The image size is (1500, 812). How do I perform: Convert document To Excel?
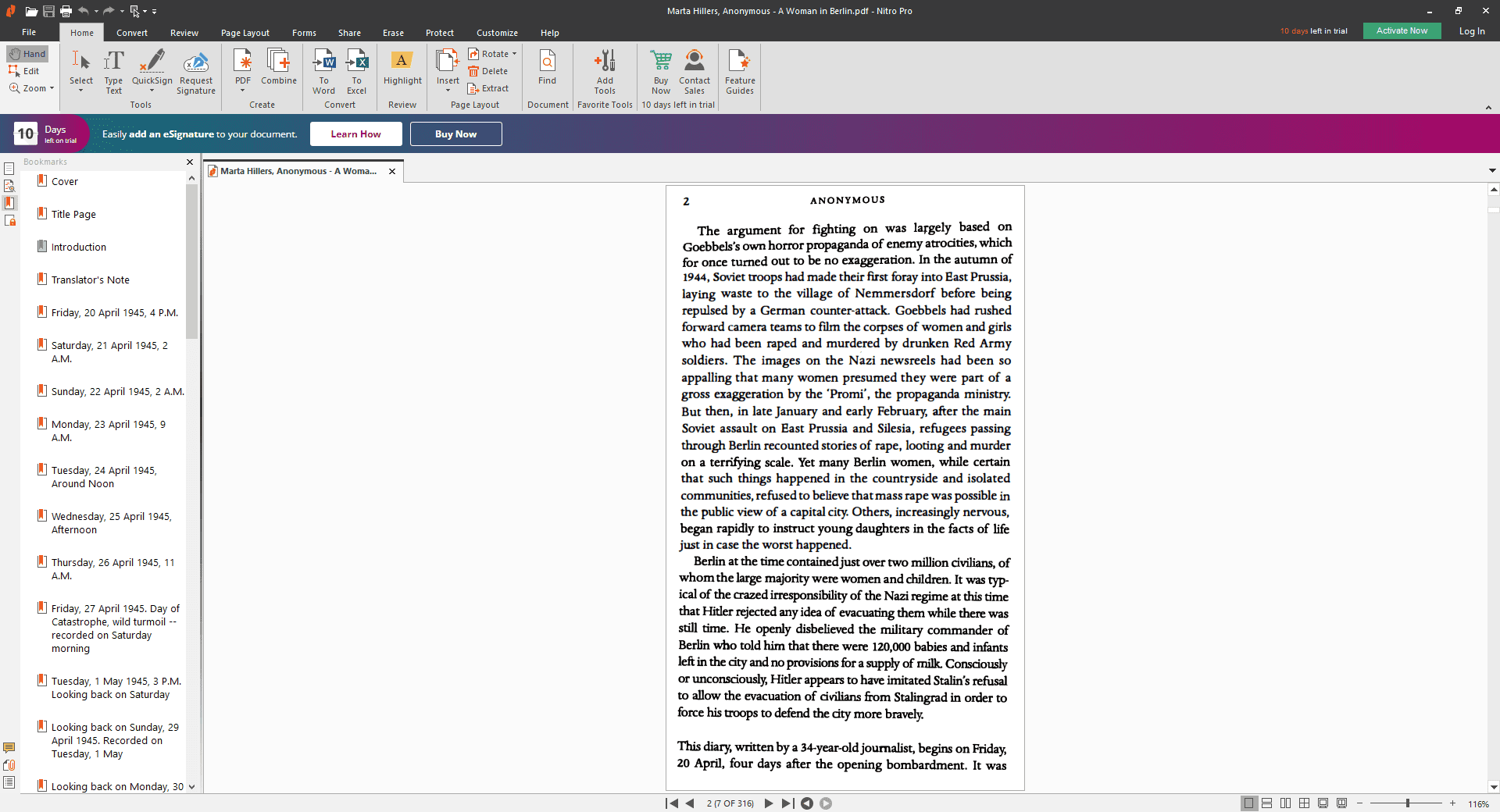coord(356,72)
